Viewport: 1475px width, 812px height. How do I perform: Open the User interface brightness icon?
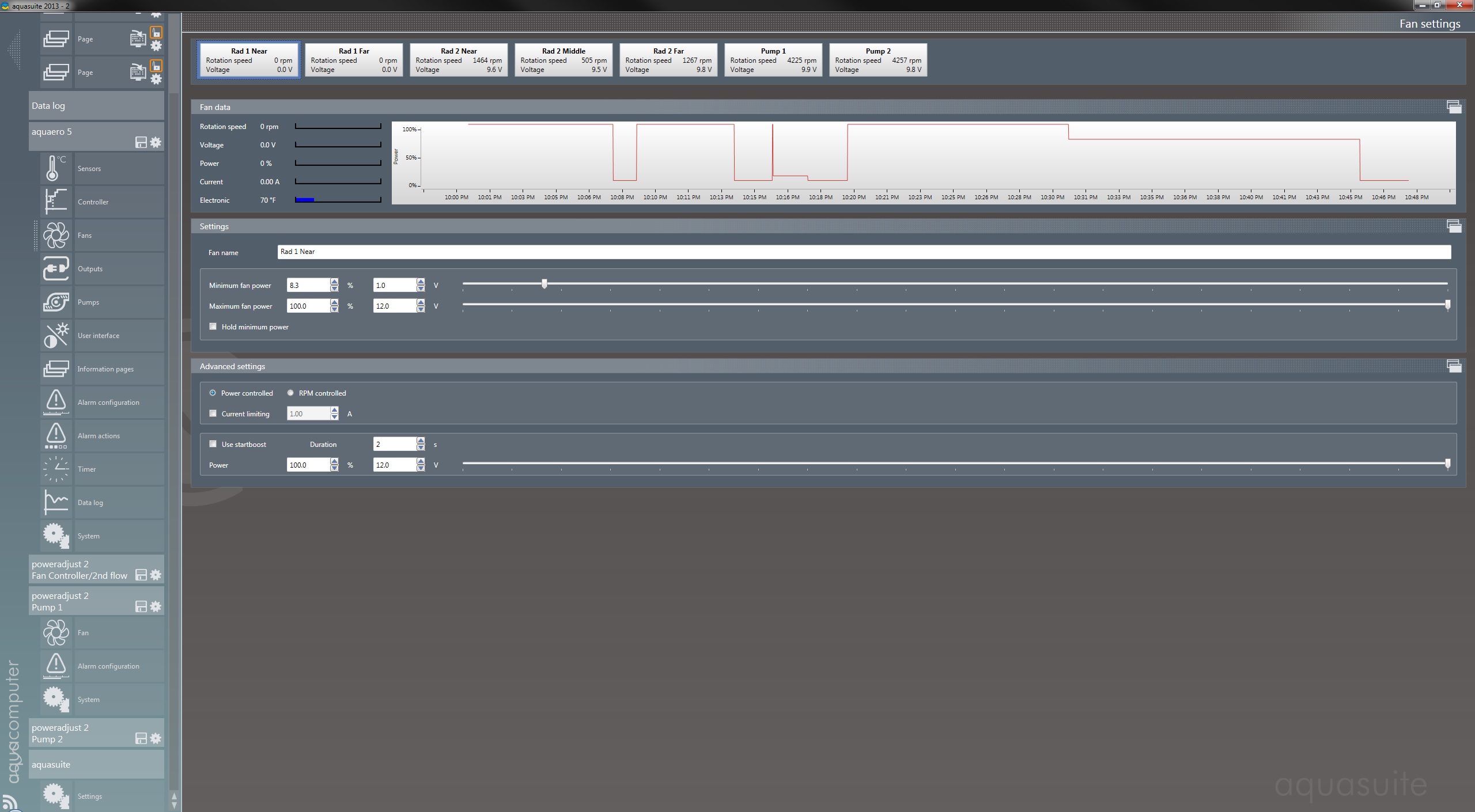[x=56, y=335]
